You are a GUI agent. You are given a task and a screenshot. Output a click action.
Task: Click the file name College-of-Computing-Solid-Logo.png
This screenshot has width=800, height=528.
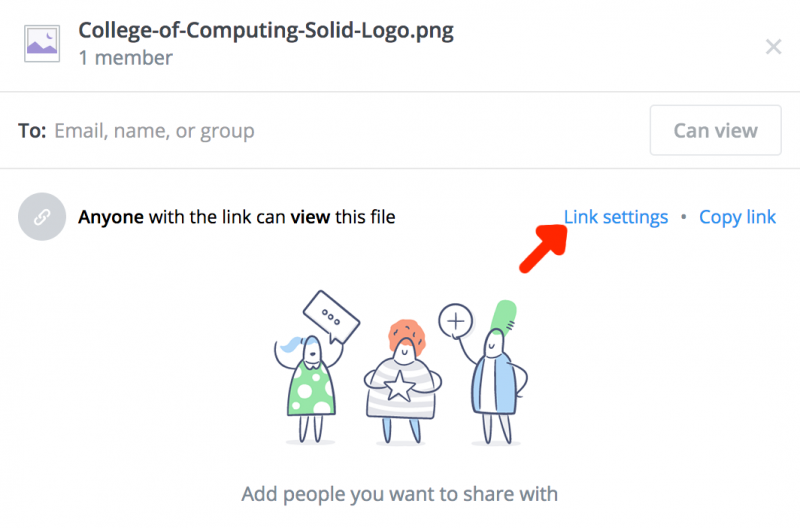point(265,31)
